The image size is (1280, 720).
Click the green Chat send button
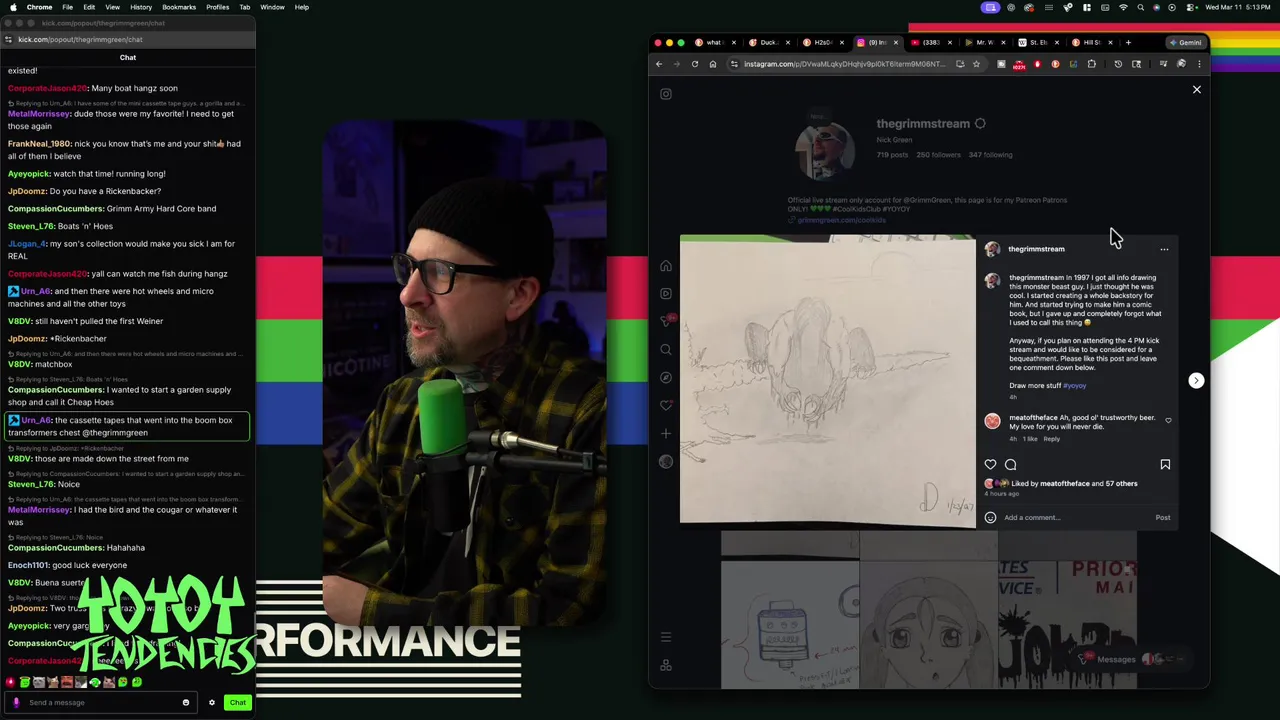(x=237, y=703)
